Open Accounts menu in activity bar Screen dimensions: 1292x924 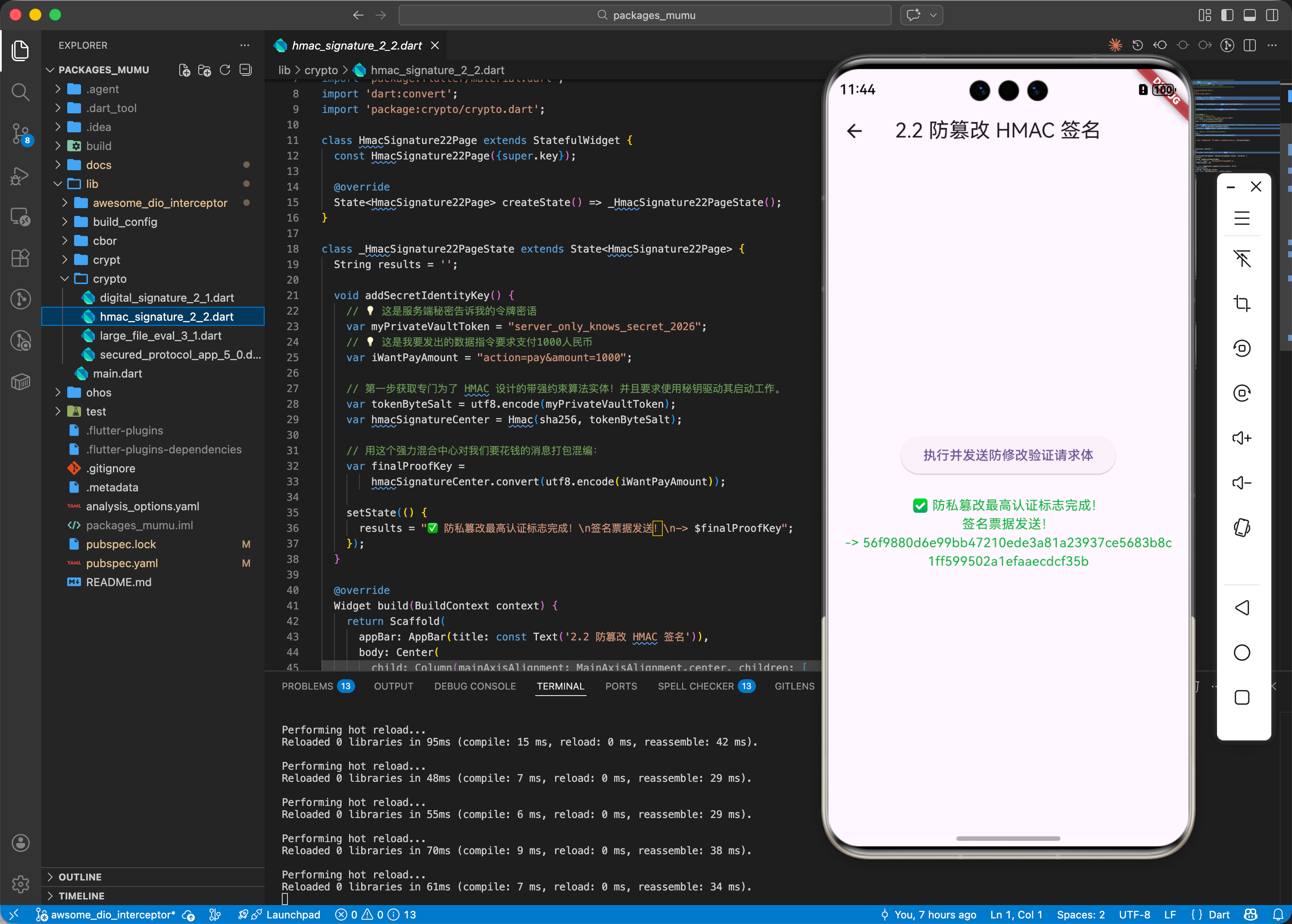(21, 843)
